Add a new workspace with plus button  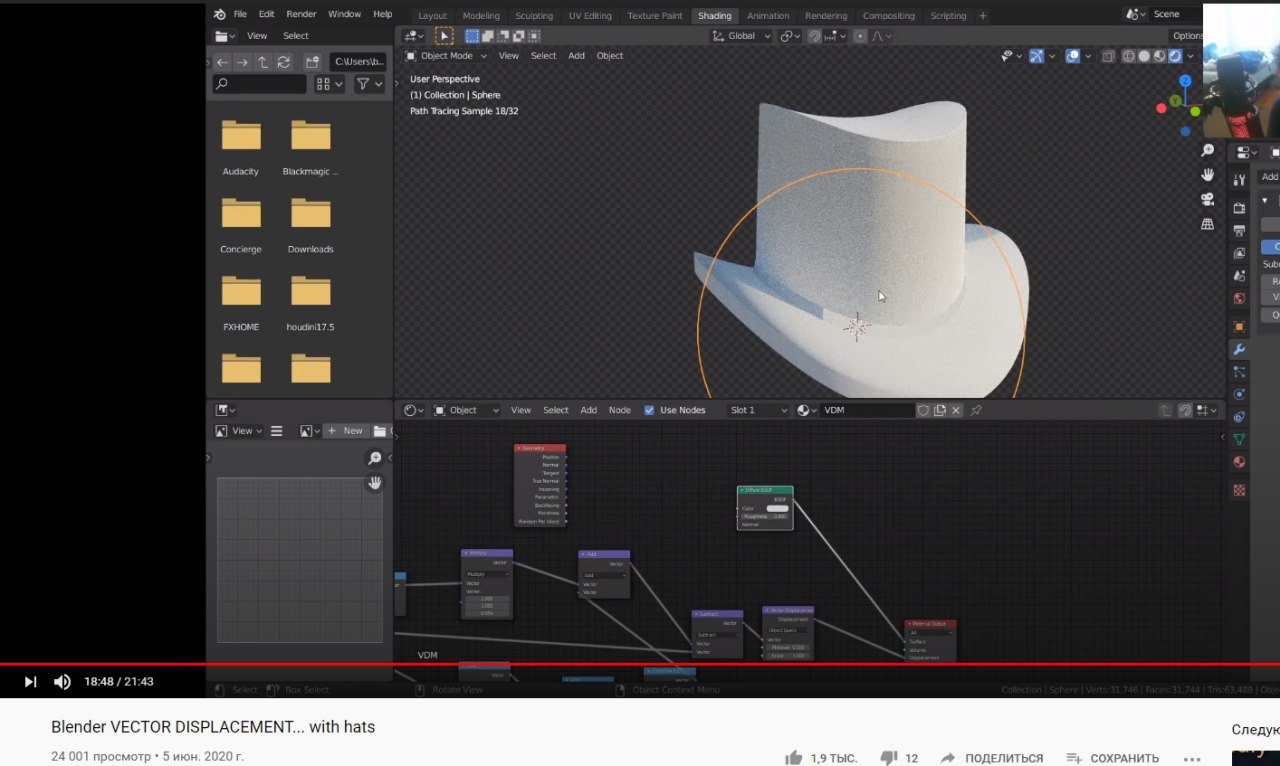coord(983,15)
